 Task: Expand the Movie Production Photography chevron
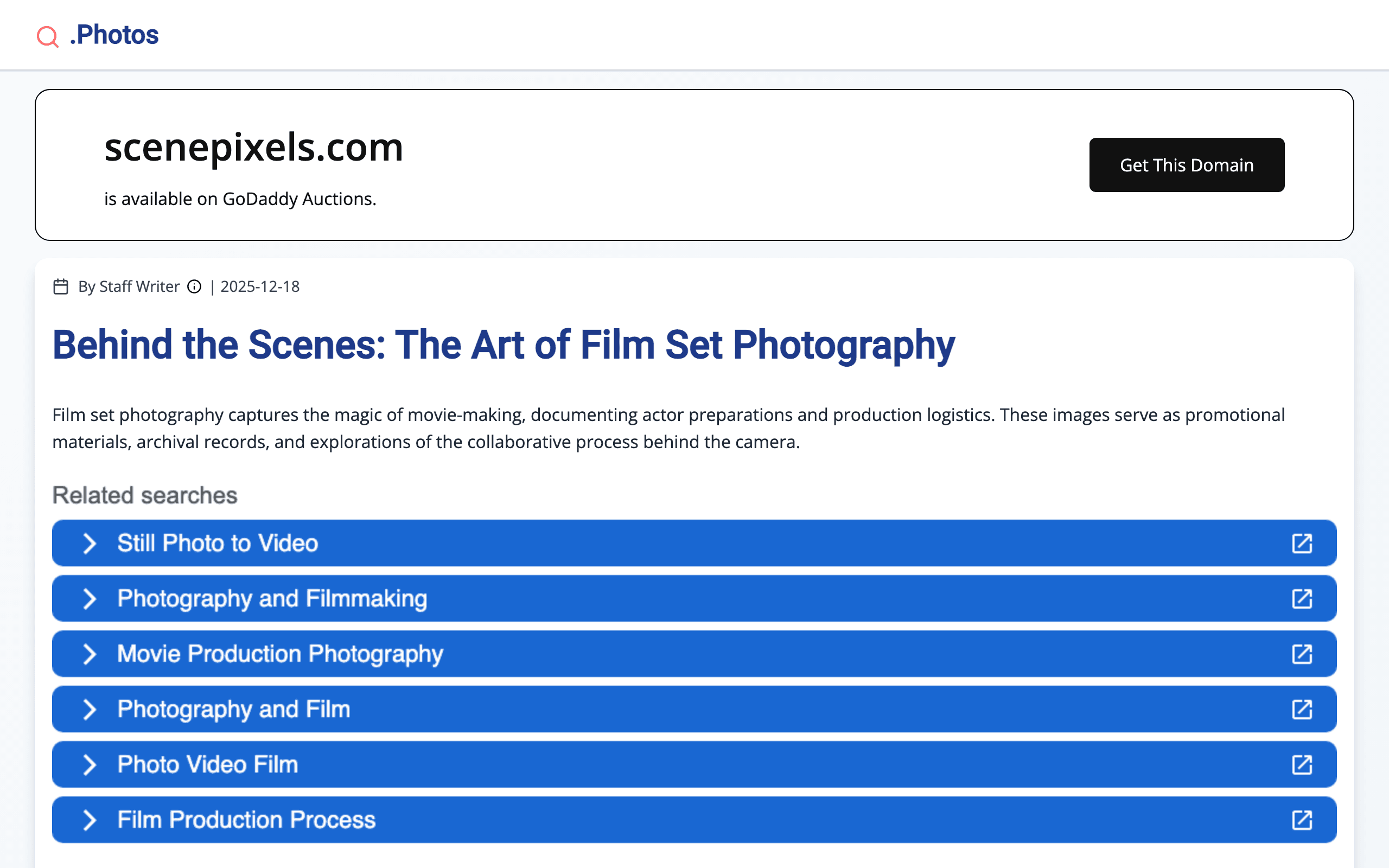coord(90,654)
